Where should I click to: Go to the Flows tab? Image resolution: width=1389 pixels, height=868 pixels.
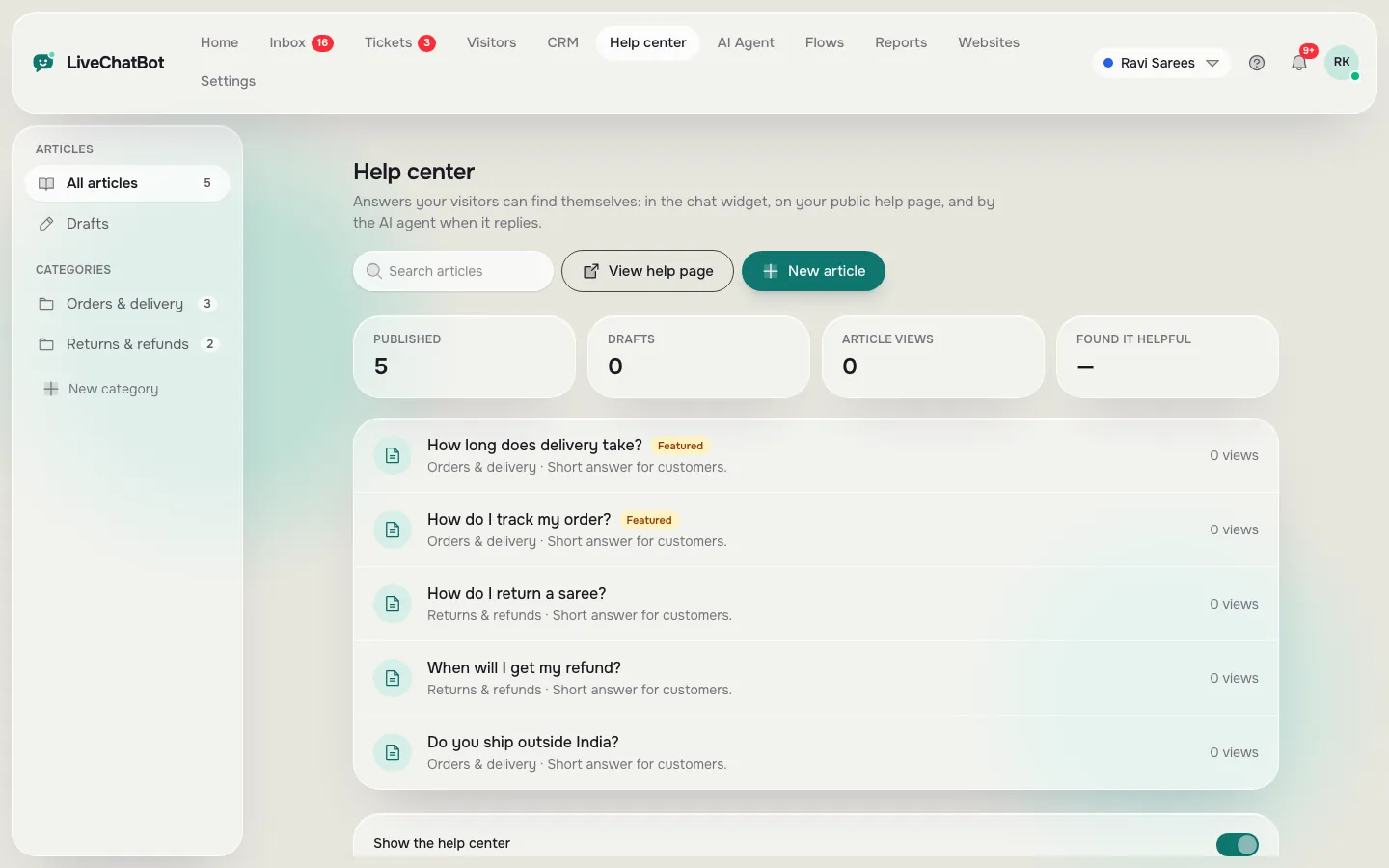pos(824,42)
